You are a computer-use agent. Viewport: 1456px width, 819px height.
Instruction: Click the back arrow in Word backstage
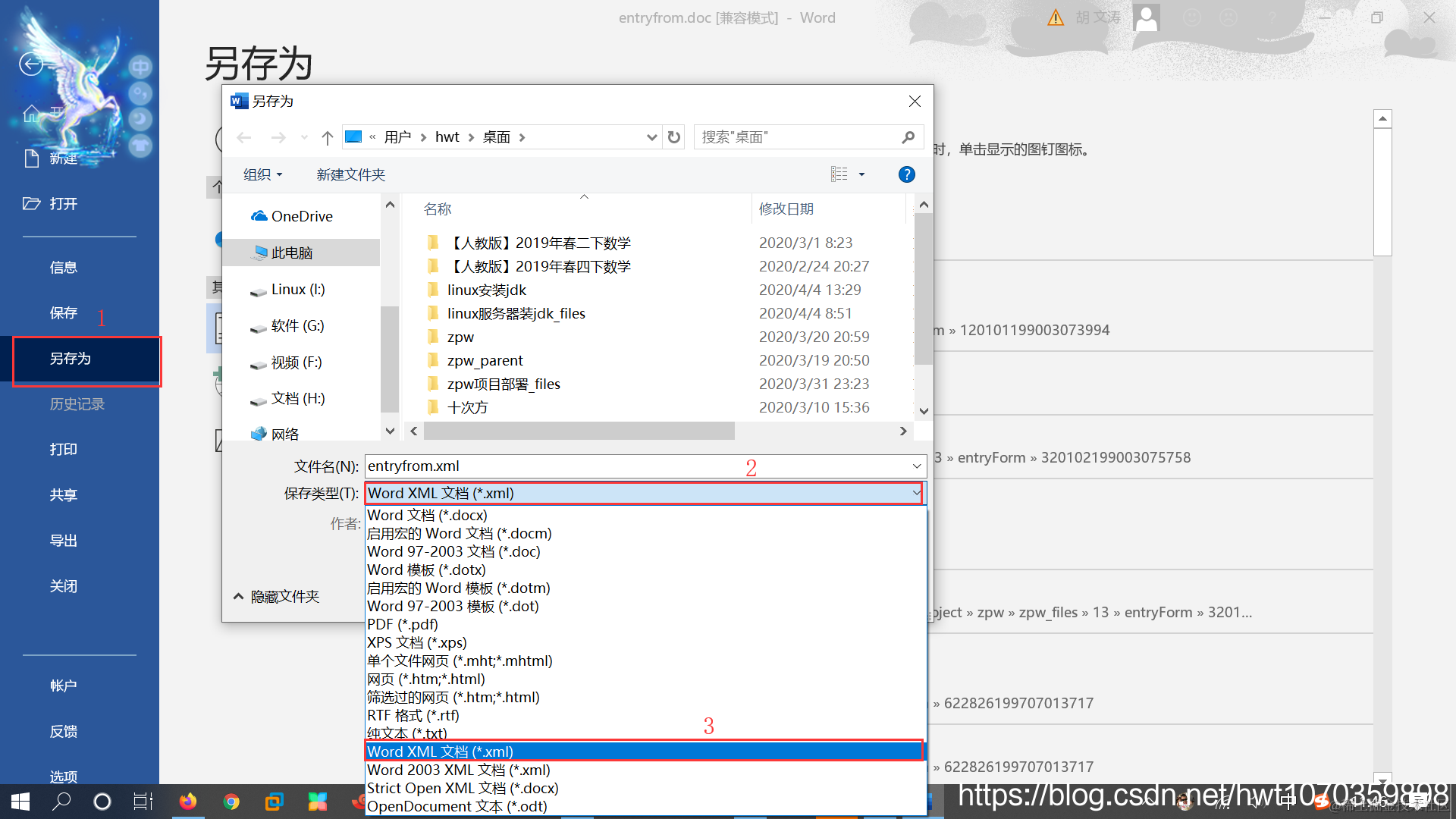[31, 64]
